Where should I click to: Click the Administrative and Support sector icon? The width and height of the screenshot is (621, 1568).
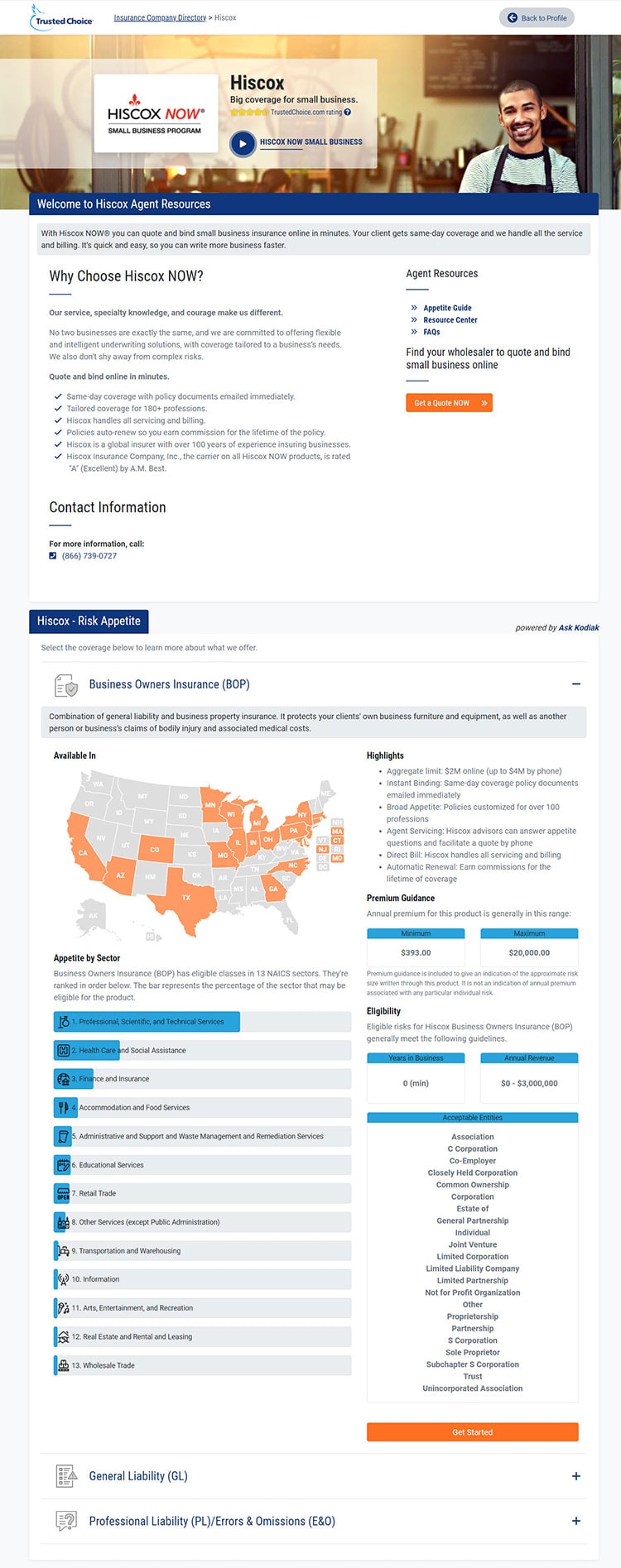pos(63,1137)
